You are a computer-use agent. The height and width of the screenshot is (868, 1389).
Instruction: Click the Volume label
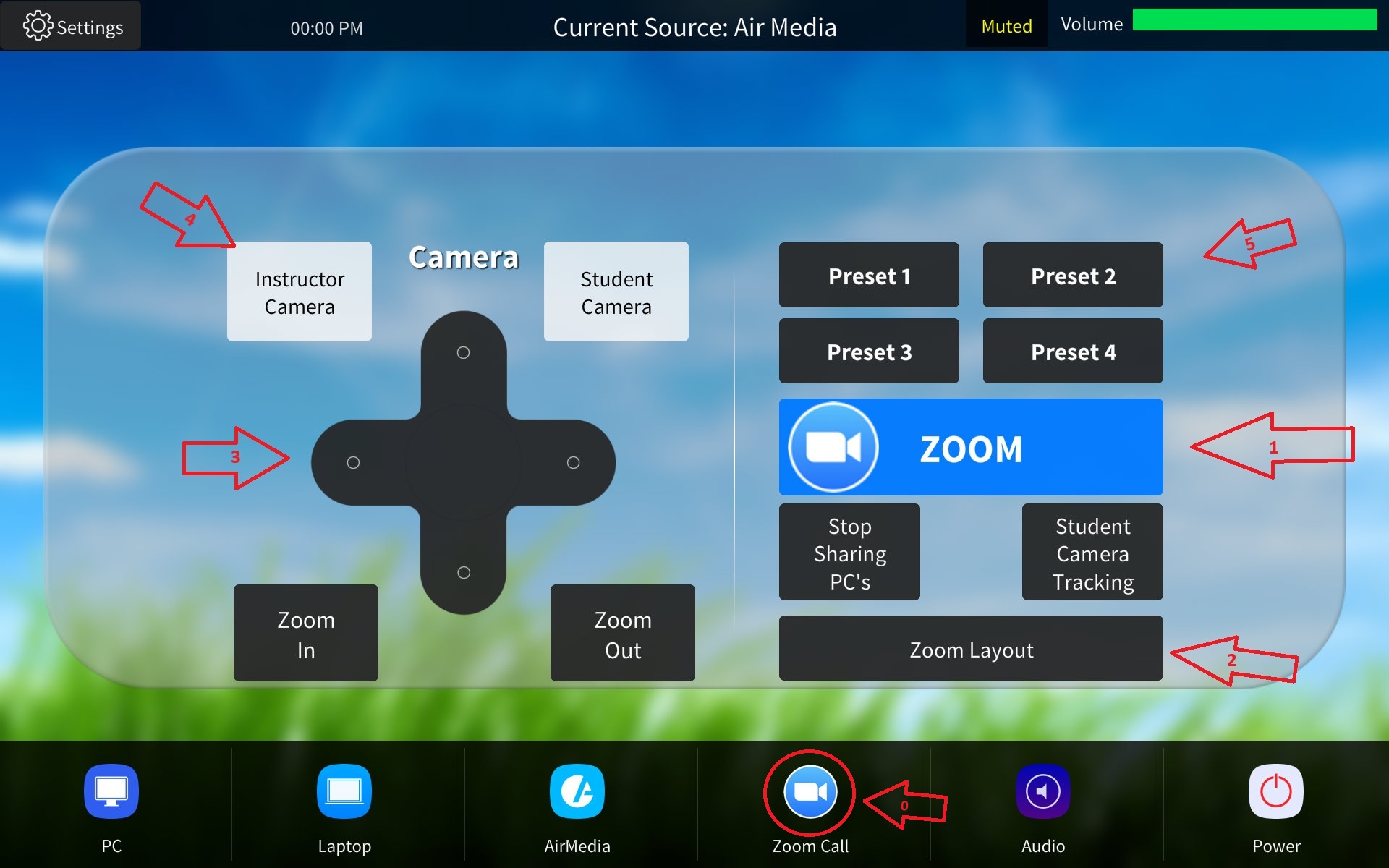coord(1092,25)
